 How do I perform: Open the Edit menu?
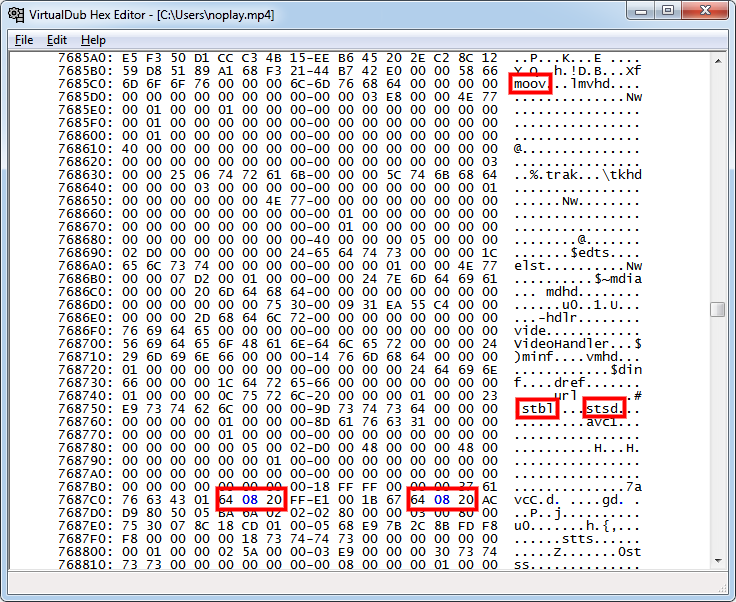(57, 40)
